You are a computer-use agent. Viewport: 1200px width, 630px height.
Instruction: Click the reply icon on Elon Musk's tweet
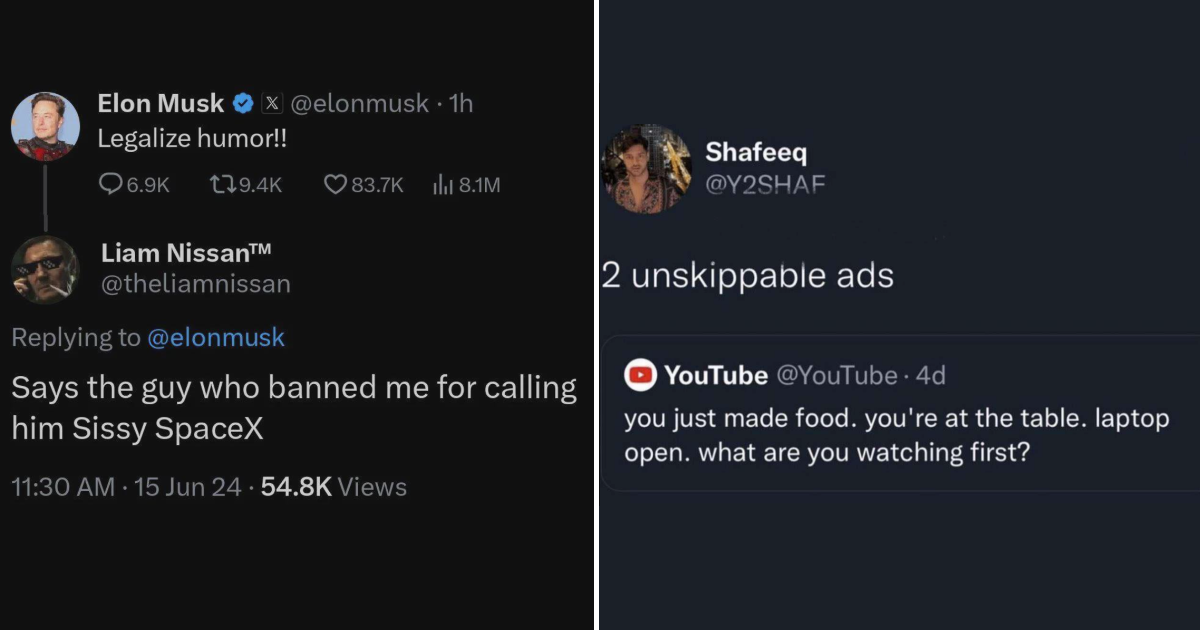pos(110,184)
